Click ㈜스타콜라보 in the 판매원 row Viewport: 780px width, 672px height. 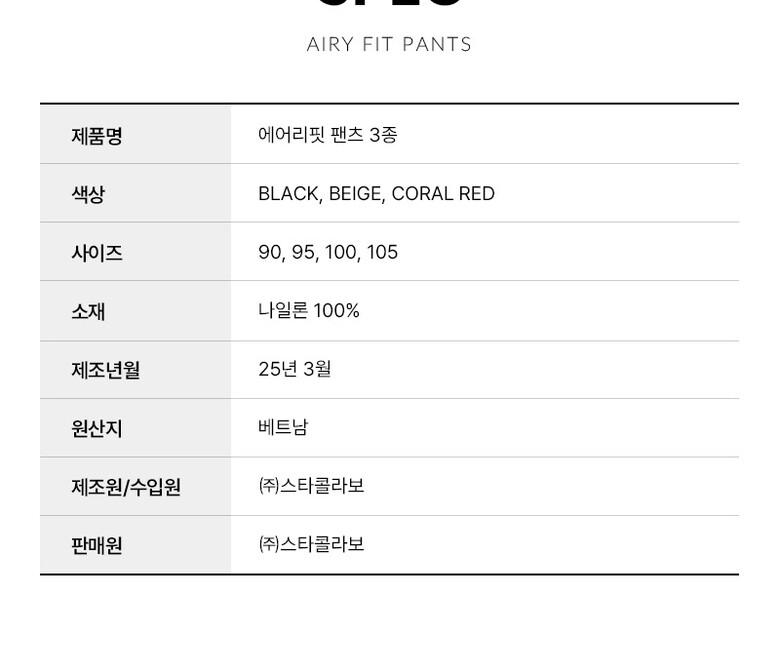point(311,544)
